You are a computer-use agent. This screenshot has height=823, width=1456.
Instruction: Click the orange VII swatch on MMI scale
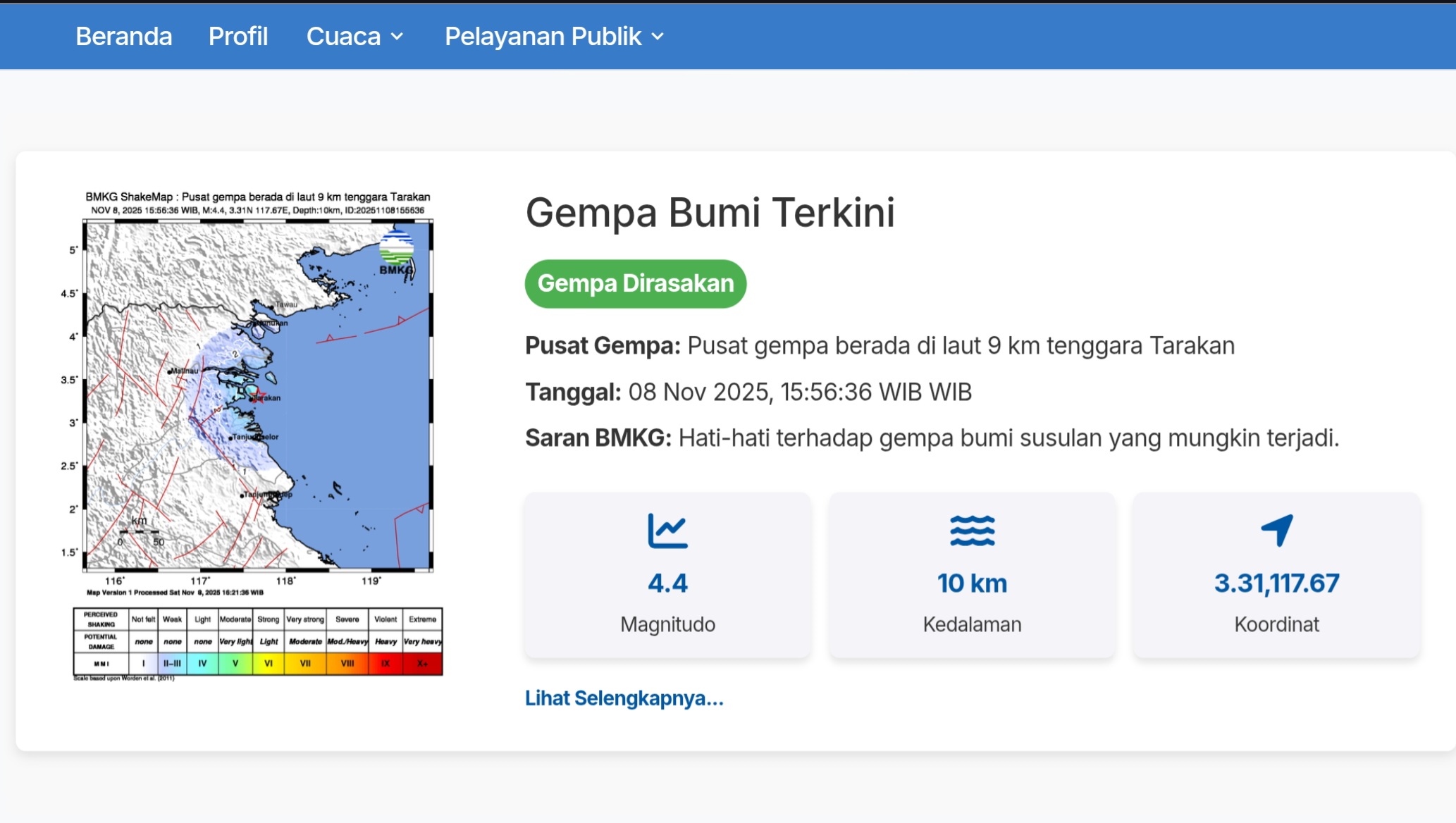tap(306, 662)
